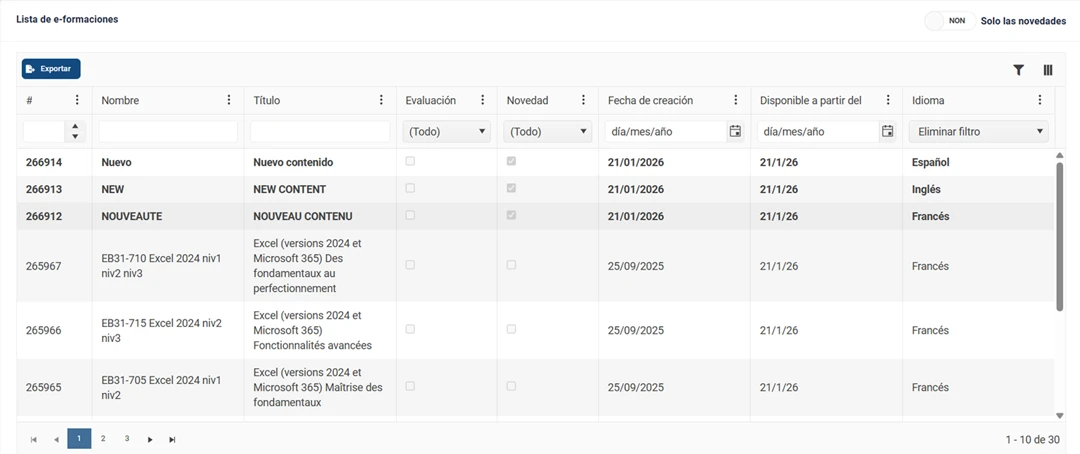The width and height of the screenshot is (1080, 454).
Task: Sort by Fecha de creación header
Action: point(650,101)
